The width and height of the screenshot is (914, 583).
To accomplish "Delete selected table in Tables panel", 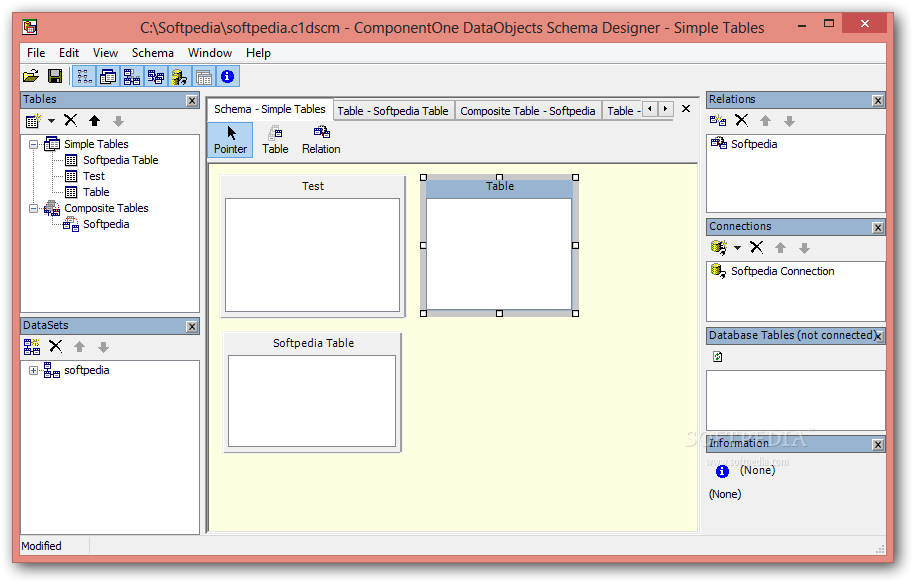I will [71, 121].
